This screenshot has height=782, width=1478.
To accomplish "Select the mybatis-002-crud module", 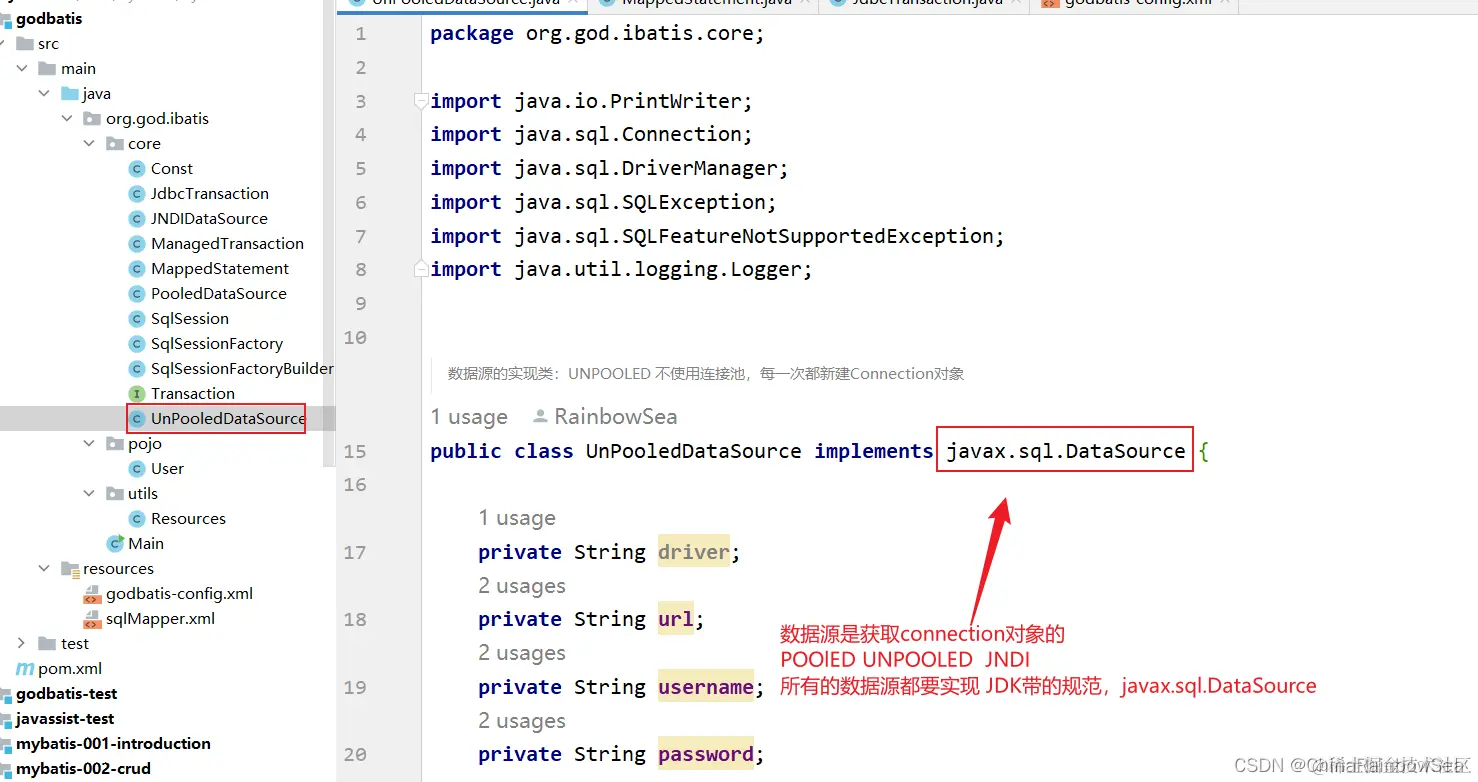I will [x=83, y=769].
